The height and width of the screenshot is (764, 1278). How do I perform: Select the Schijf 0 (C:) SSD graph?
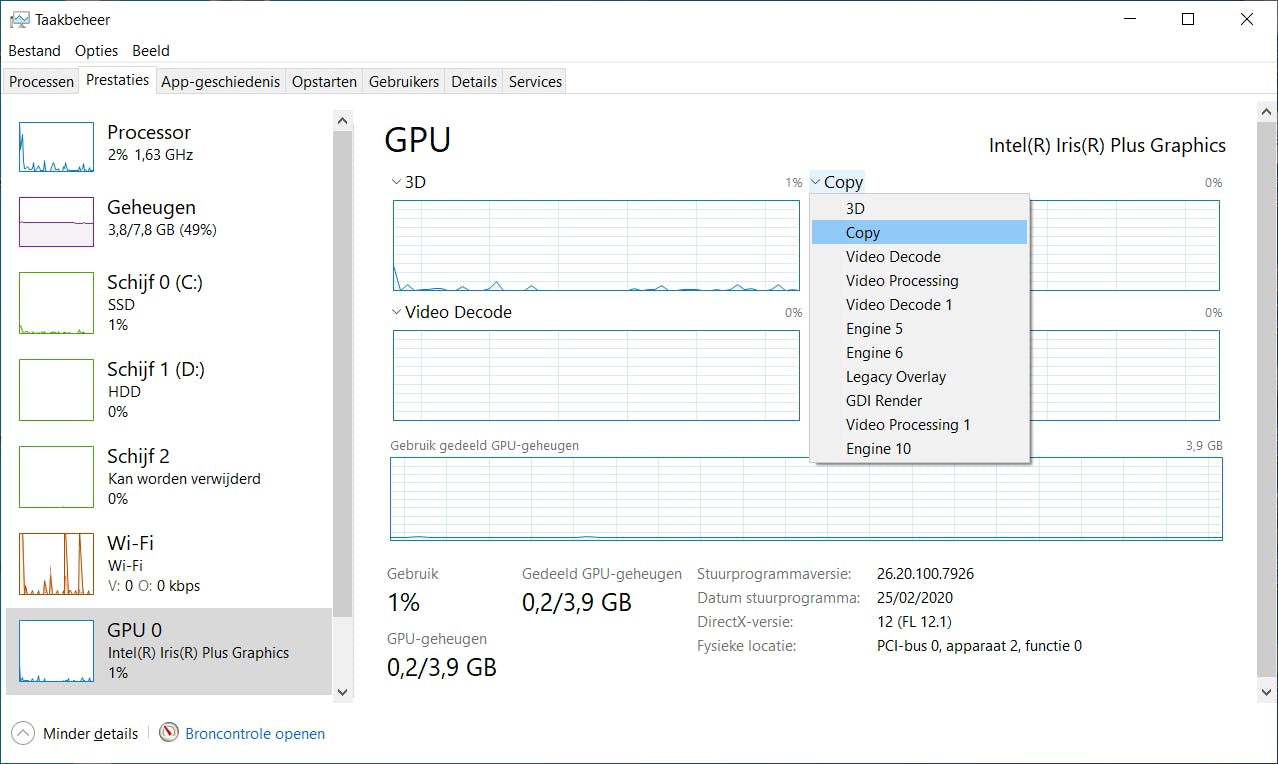56,302
